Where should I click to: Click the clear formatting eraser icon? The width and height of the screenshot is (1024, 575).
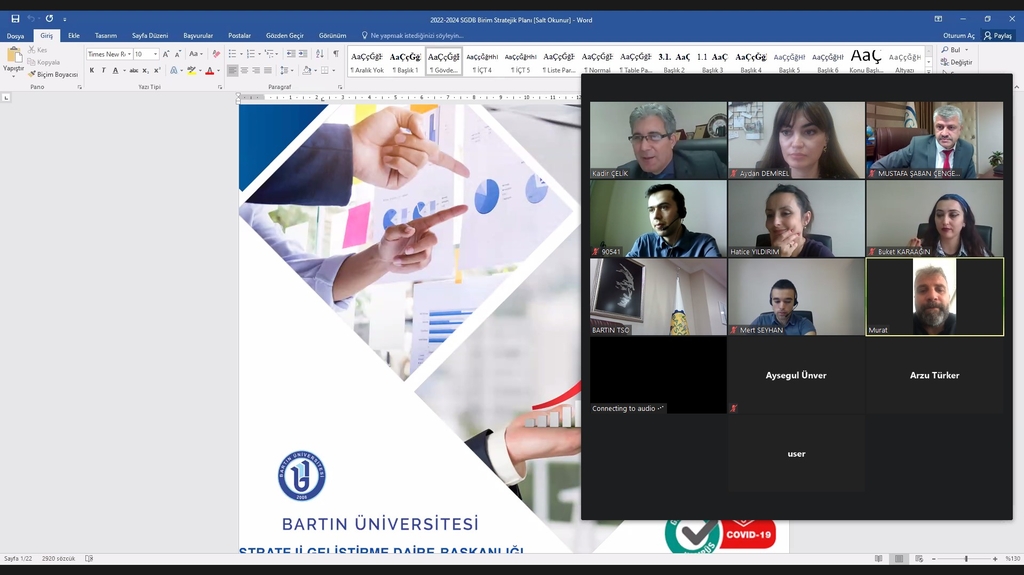pos(216,54)
